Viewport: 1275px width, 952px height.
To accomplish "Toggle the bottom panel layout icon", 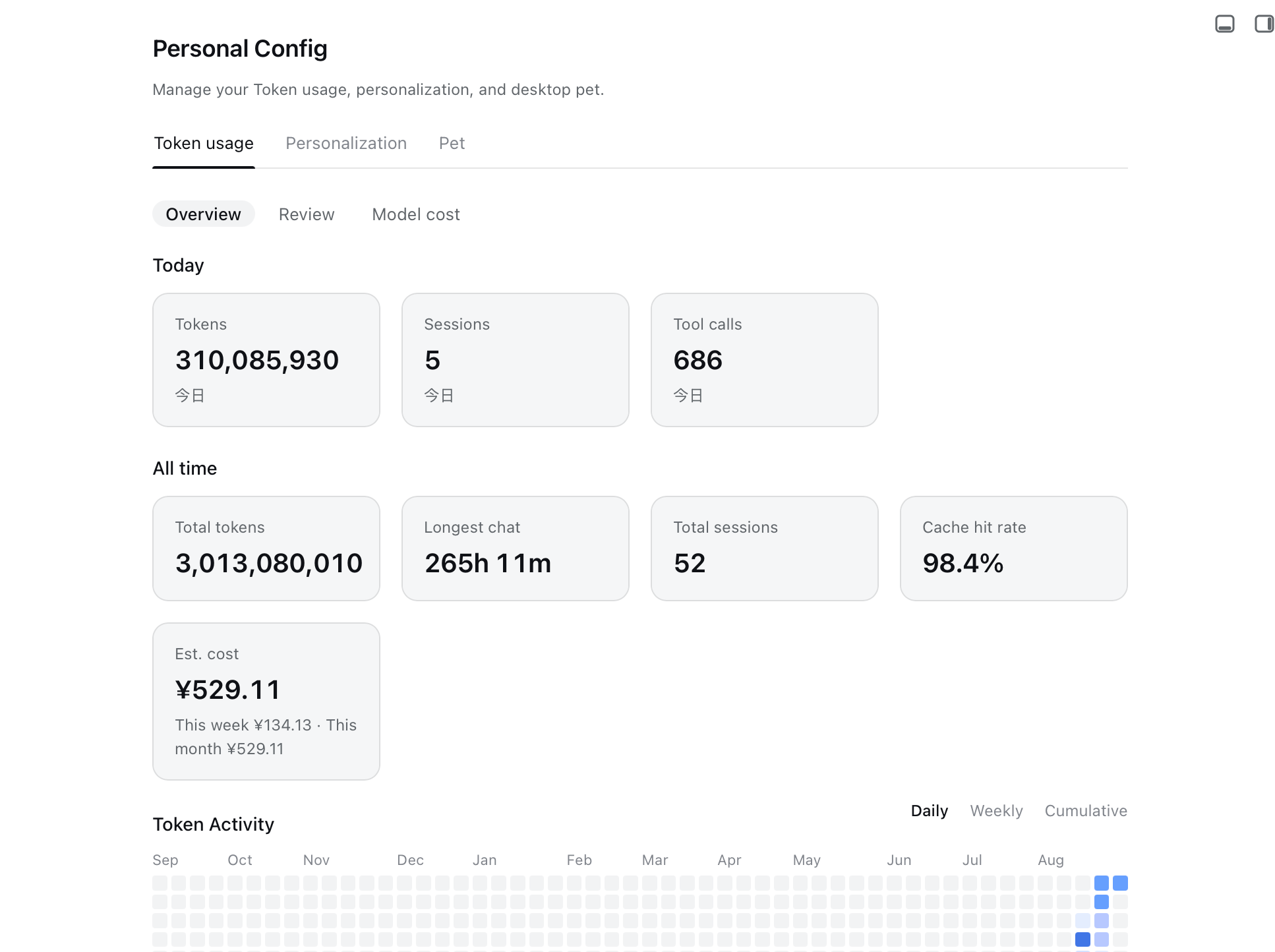I will pyautogui.click(x=1224, y=24).
